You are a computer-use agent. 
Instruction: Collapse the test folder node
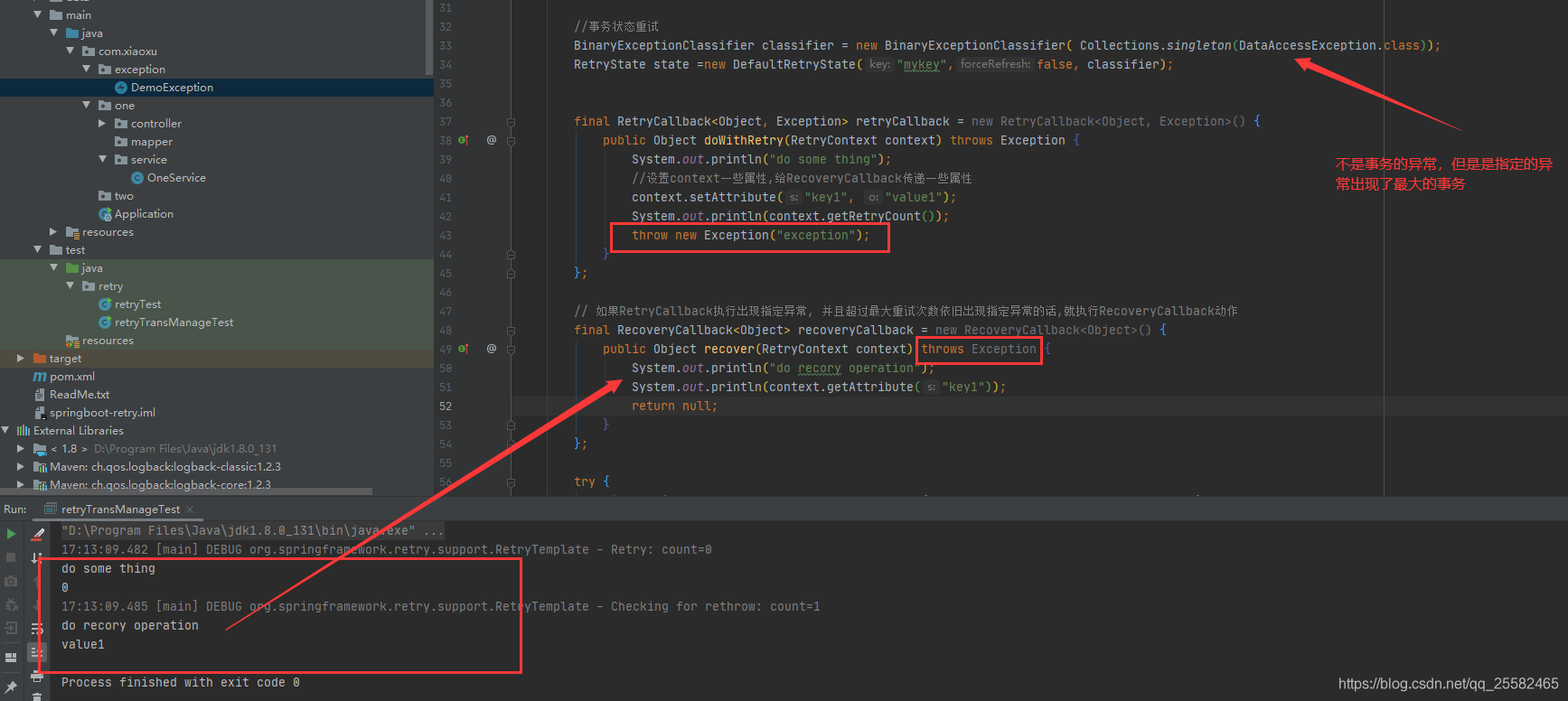pos(37,249)
